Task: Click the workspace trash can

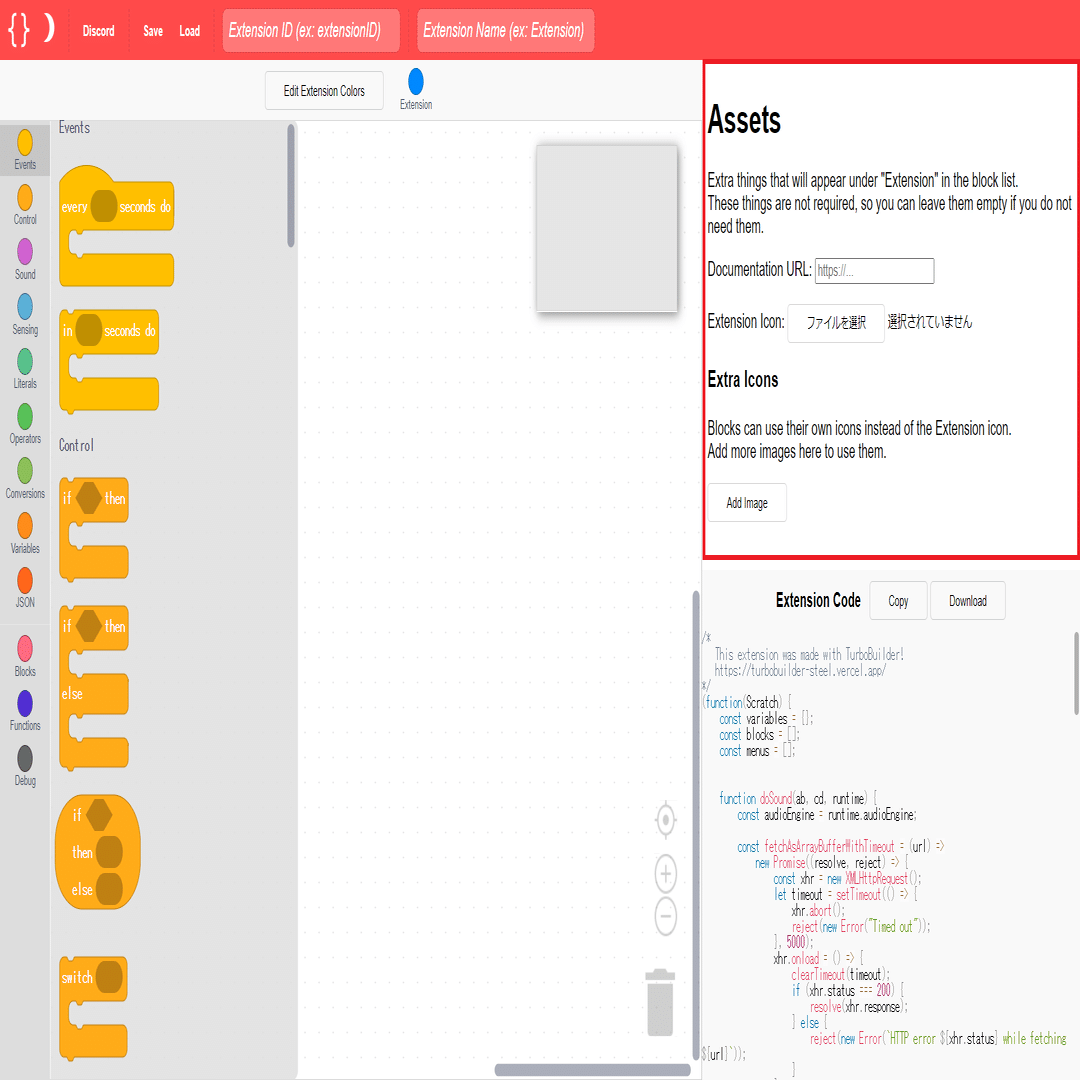Action: (660, 1002)
